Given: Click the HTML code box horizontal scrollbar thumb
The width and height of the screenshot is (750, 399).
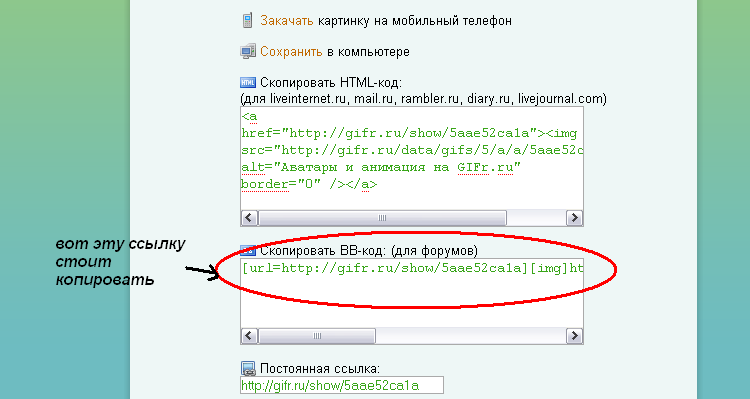Looking at the screenshot, I should coord(382,218).
